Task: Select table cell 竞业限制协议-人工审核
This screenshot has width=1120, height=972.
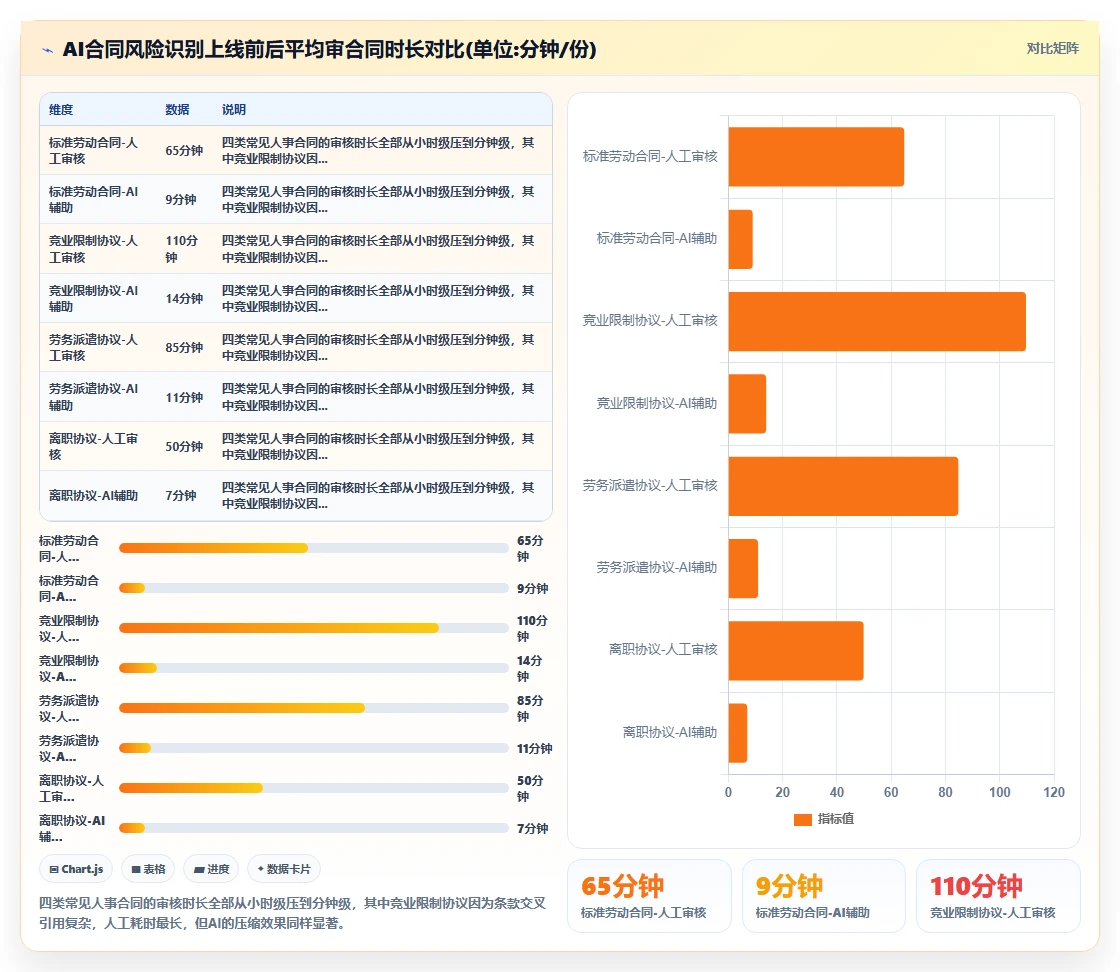Action: pos(93,249)
